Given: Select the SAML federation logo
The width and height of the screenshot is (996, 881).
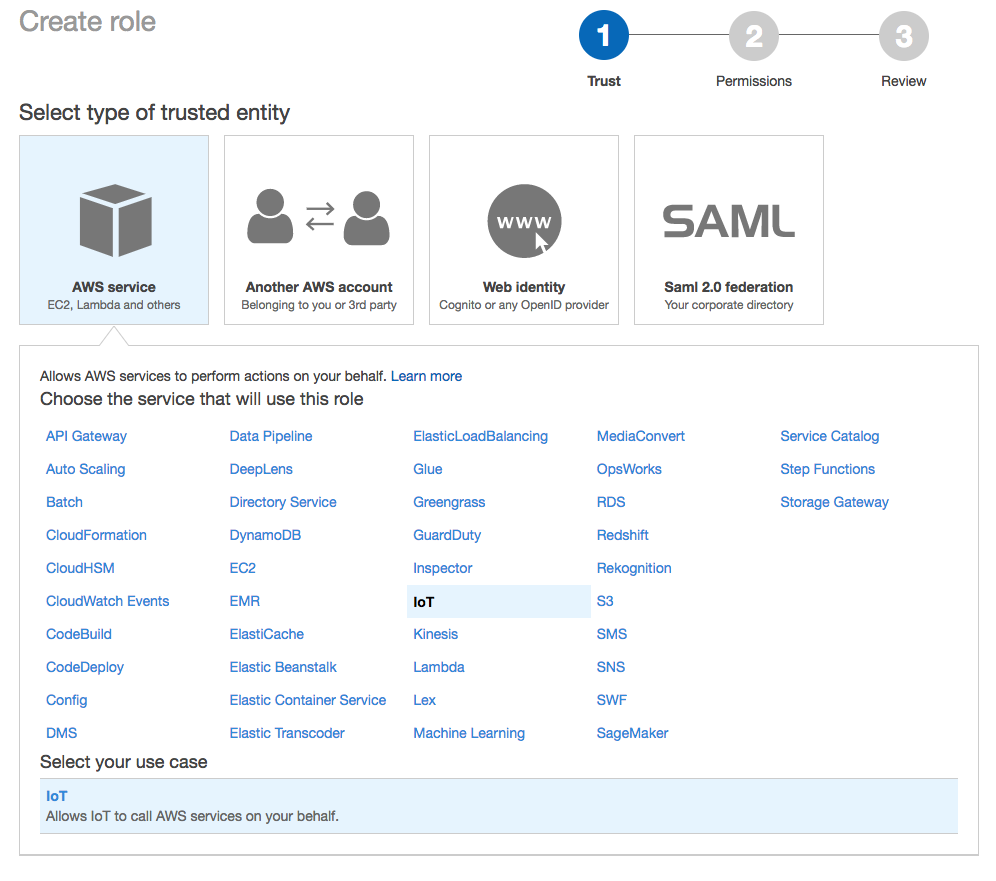Looking at the screenshot, I should [729, 221].
